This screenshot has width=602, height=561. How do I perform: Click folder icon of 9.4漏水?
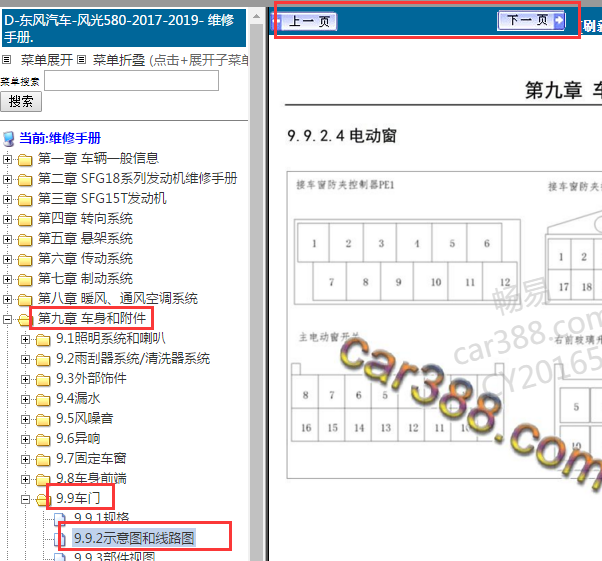coord(43,399)
